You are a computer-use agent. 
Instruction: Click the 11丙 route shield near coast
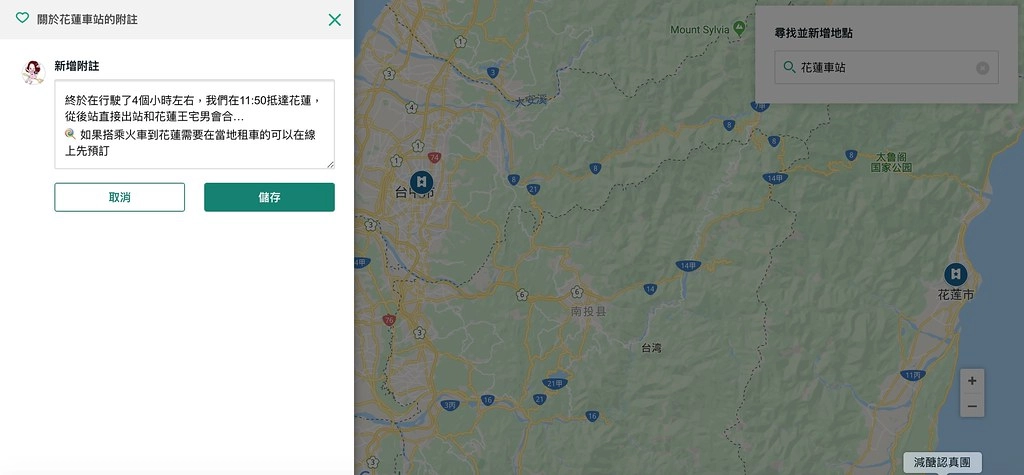[x=912, y=375]
